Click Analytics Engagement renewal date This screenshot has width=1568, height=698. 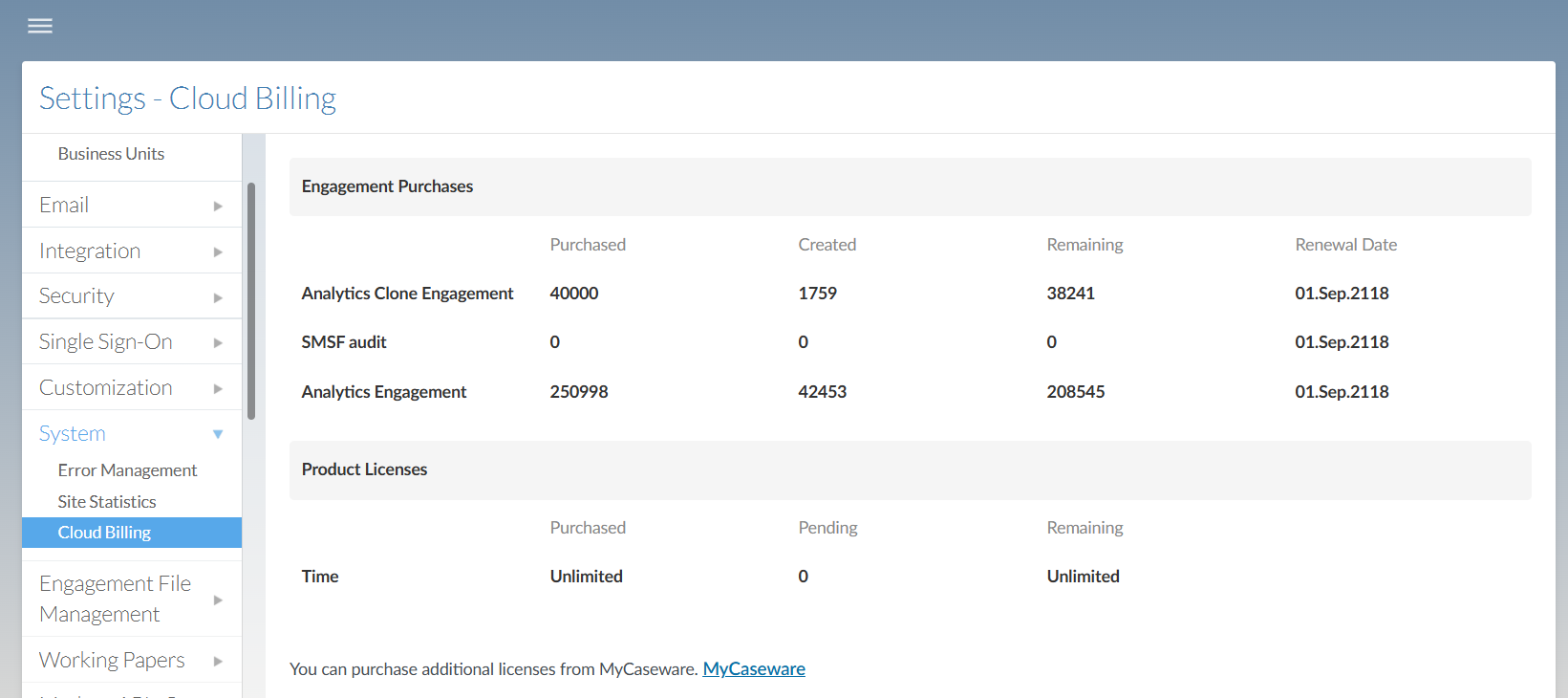click(1342, 392)
